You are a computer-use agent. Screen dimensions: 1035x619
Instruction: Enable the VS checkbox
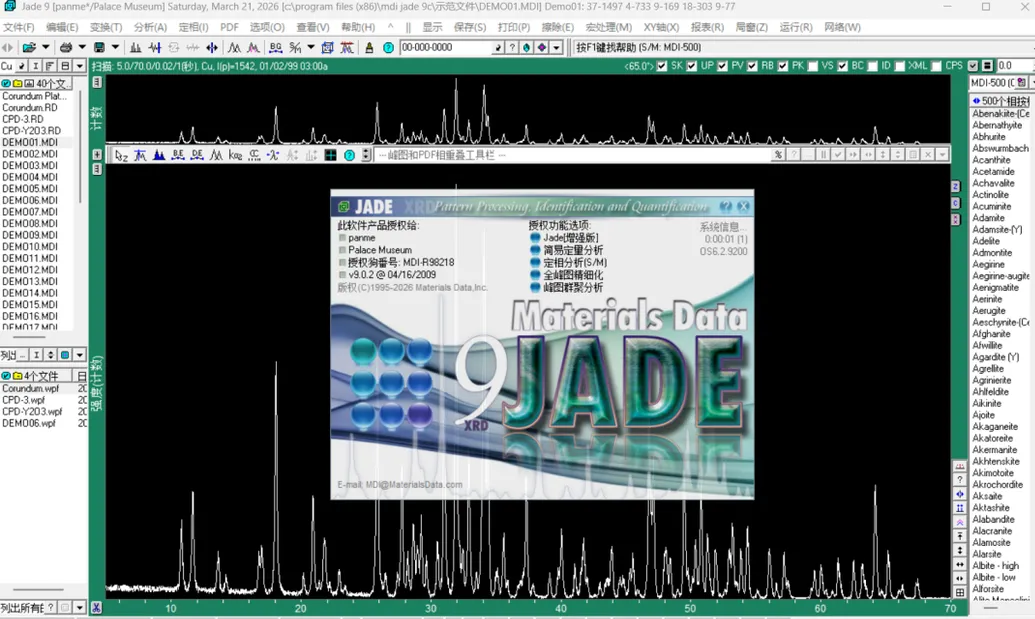pos(813,66)
